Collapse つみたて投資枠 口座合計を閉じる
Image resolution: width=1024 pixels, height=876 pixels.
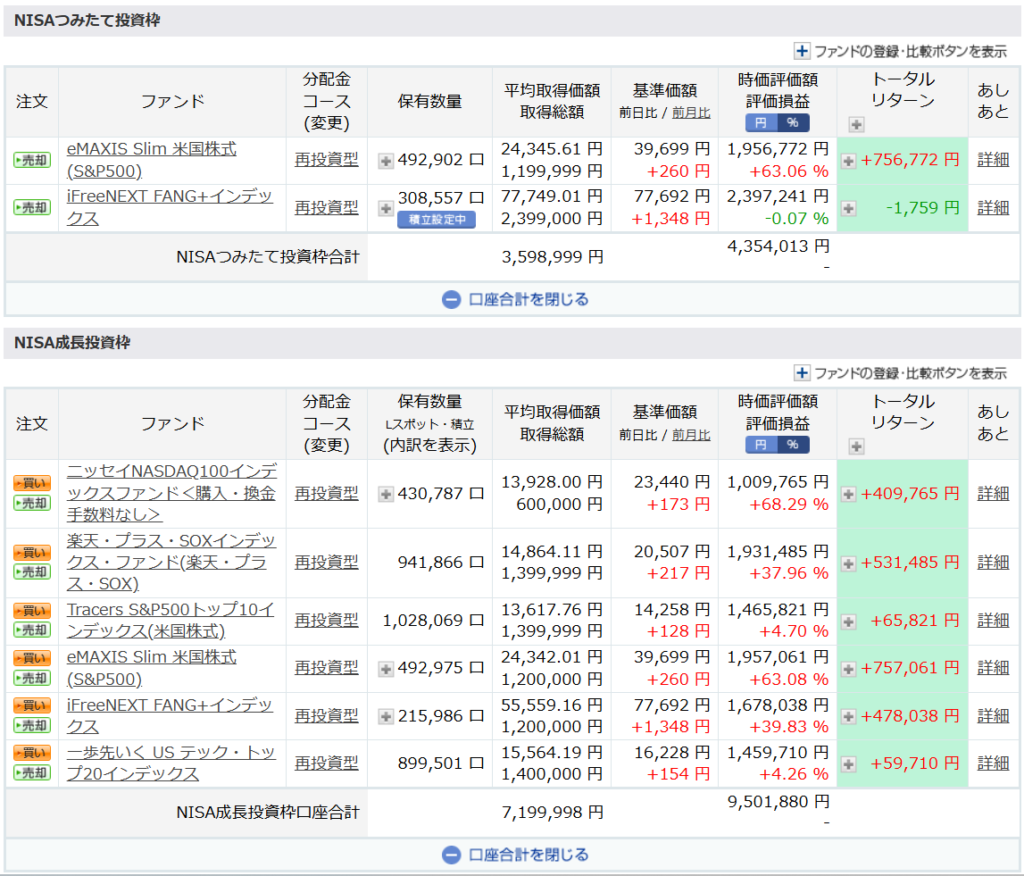516,299
